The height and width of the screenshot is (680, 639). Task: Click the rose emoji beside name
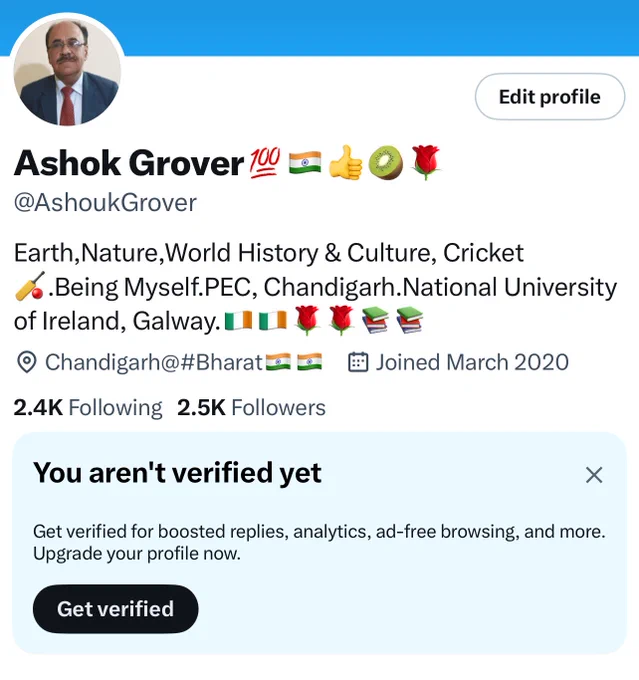pyautogui.click(x=426, y=163)
